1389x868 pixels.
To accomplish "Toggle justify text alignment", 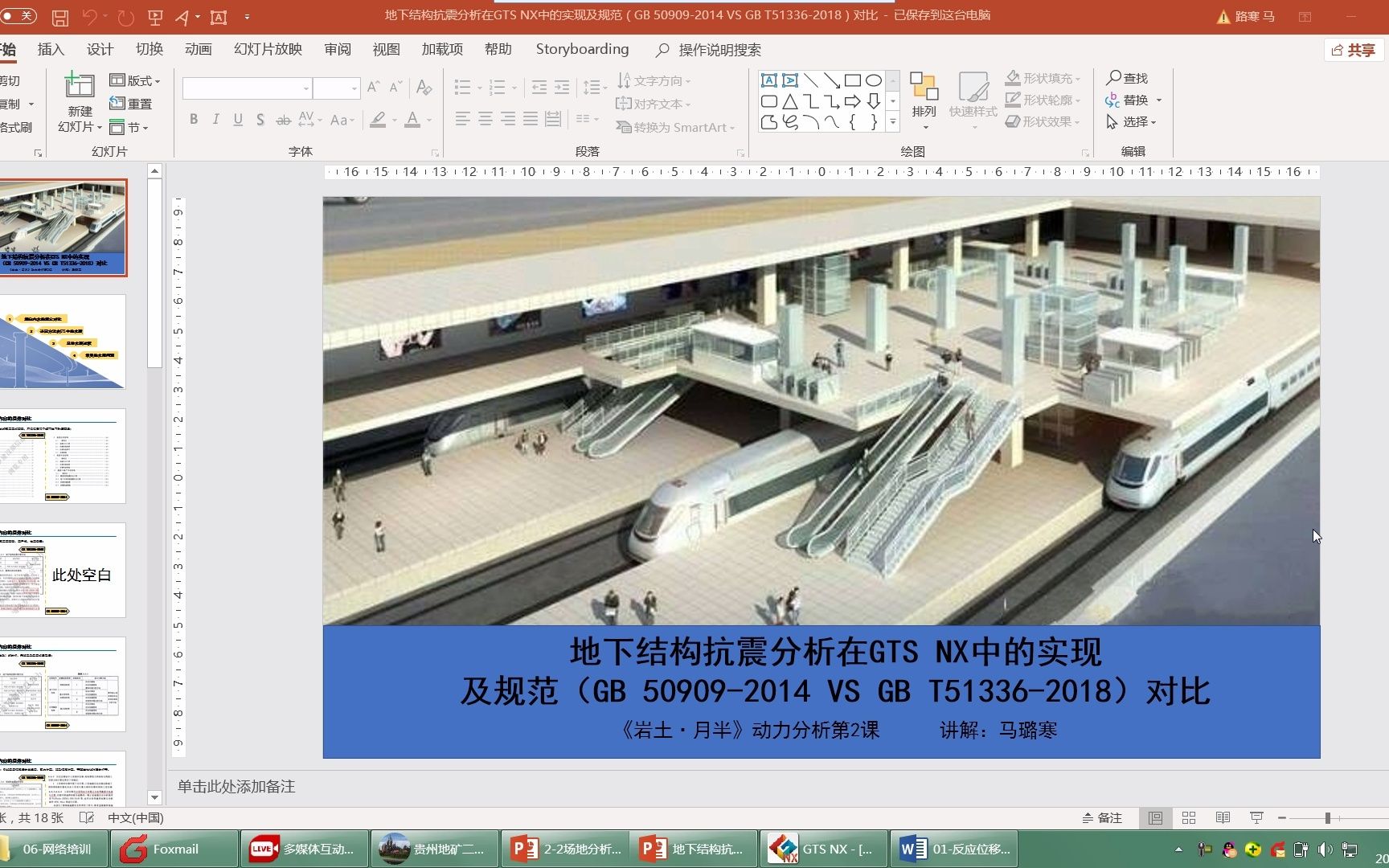I will point(530,119).
